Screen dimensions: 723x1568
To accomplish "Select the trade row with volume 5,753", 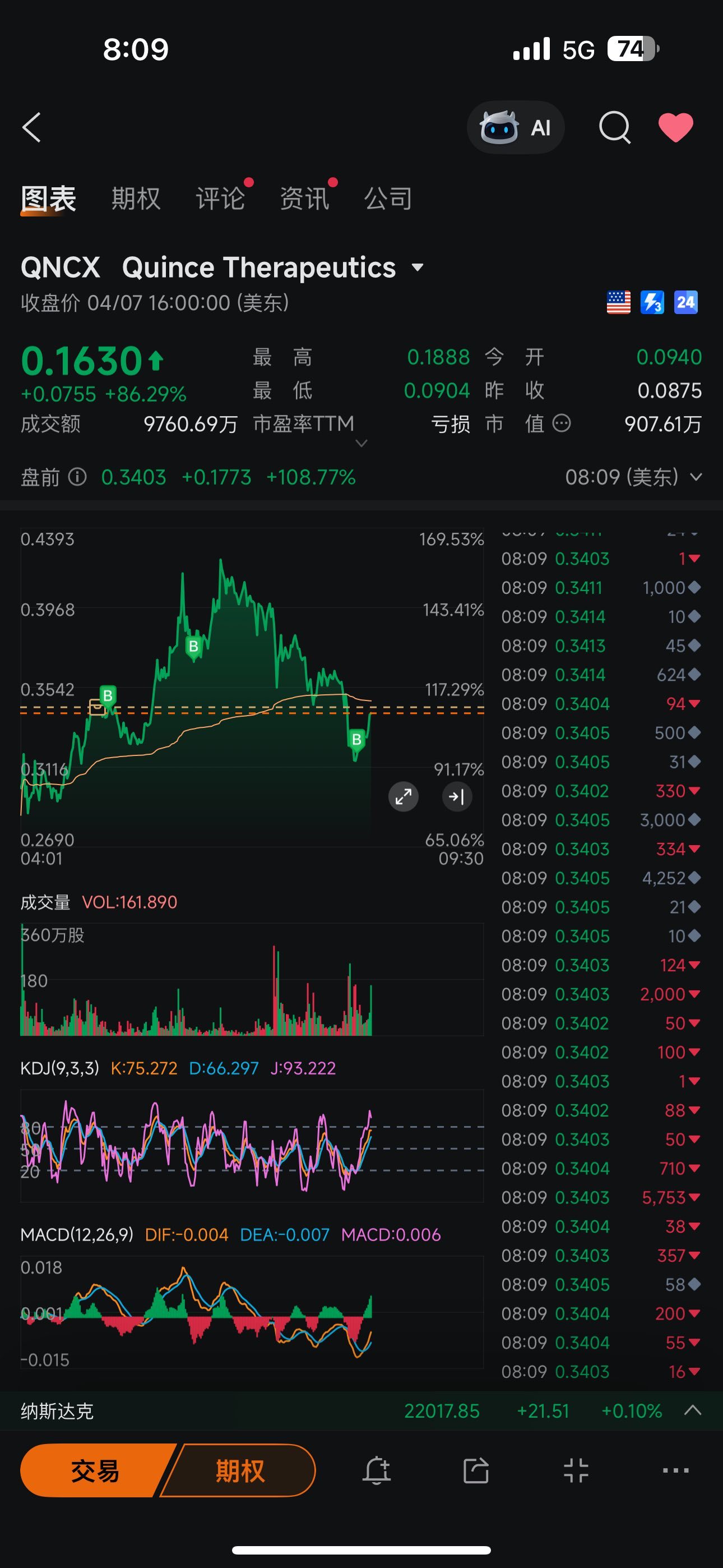I will [601, 1197].
